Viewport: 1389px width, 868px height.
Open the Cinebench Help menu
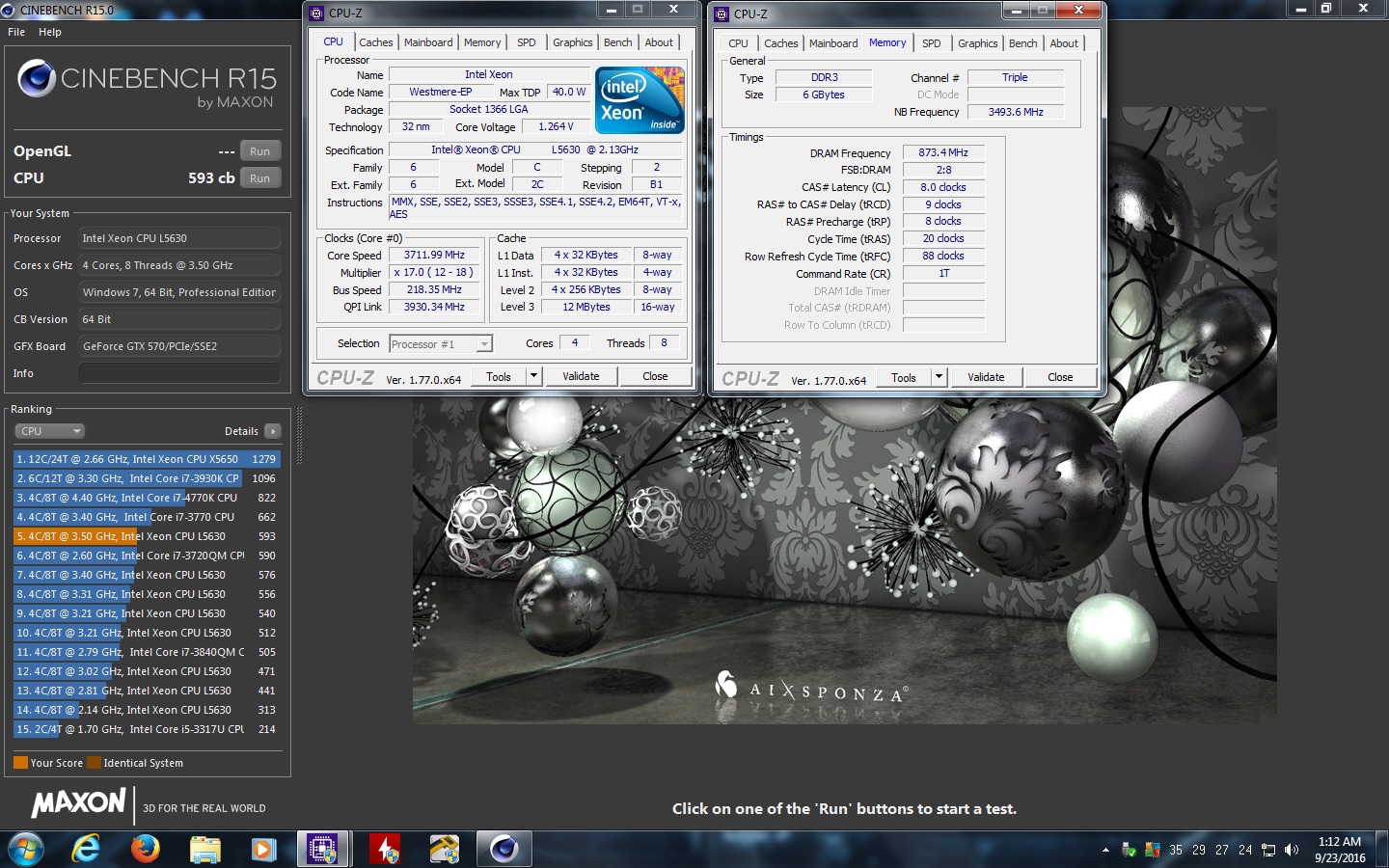[x=50, y=32]
